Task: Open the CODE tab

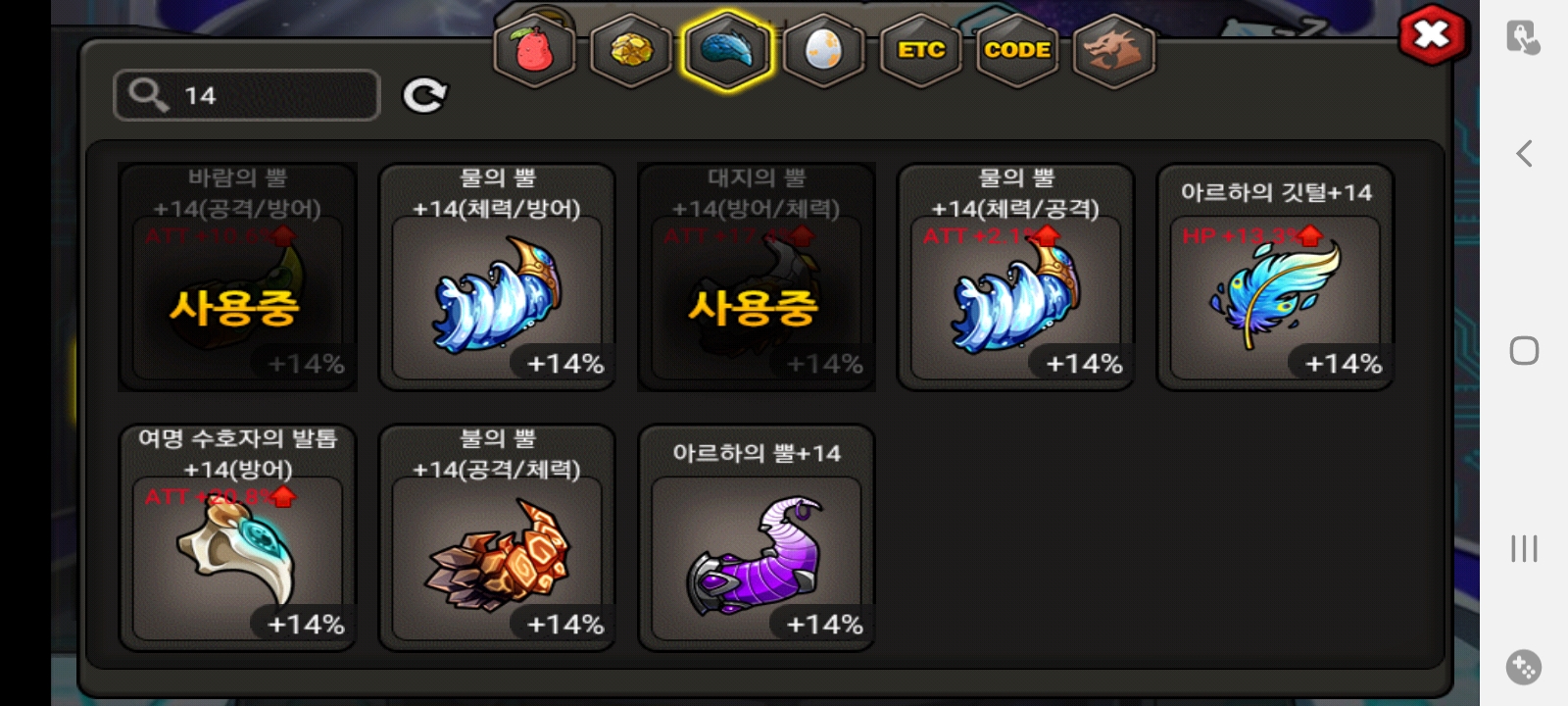Action: click(x=1016, y=50)
